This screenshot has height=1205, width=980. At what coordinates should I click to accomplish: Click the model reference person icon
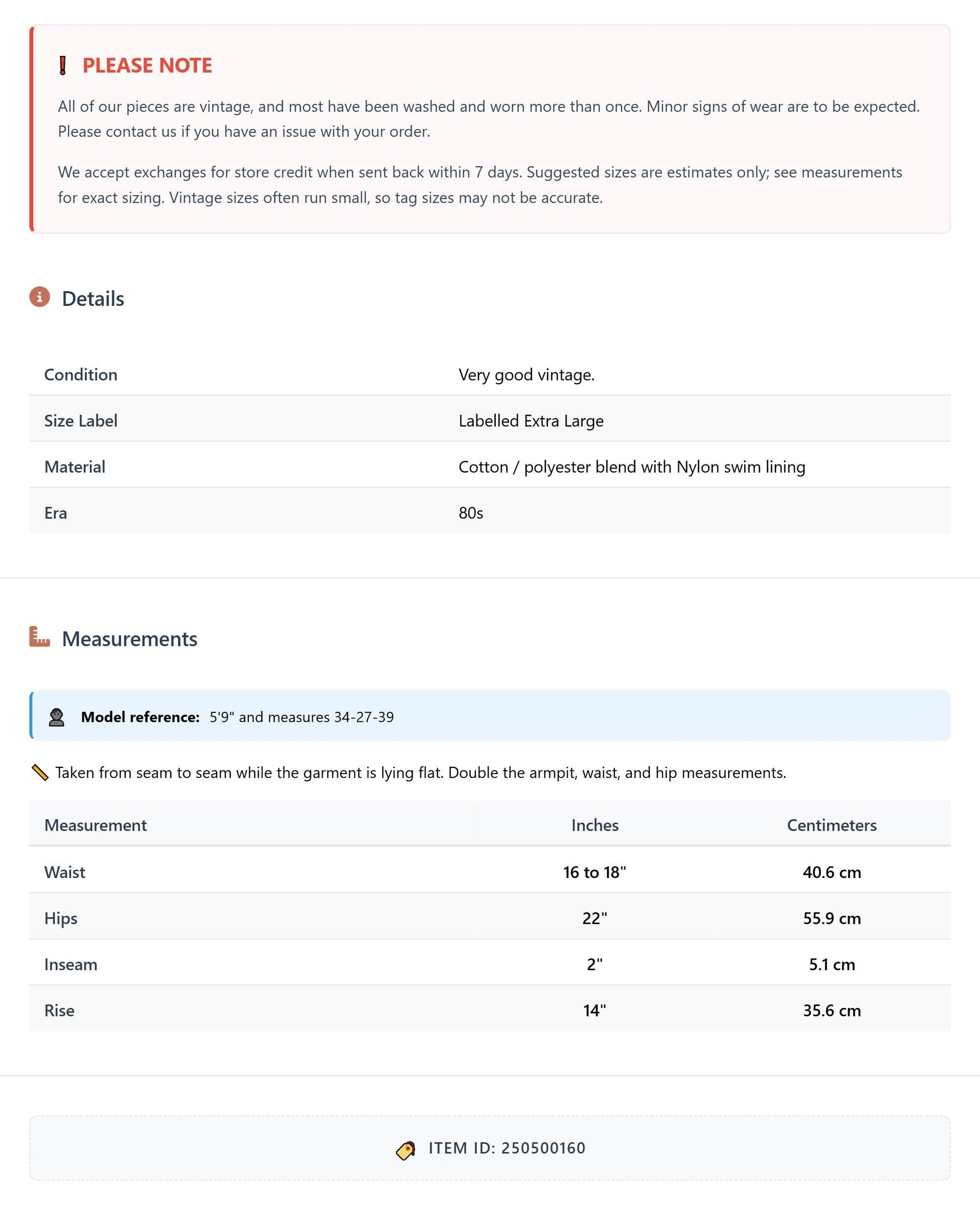56,717
